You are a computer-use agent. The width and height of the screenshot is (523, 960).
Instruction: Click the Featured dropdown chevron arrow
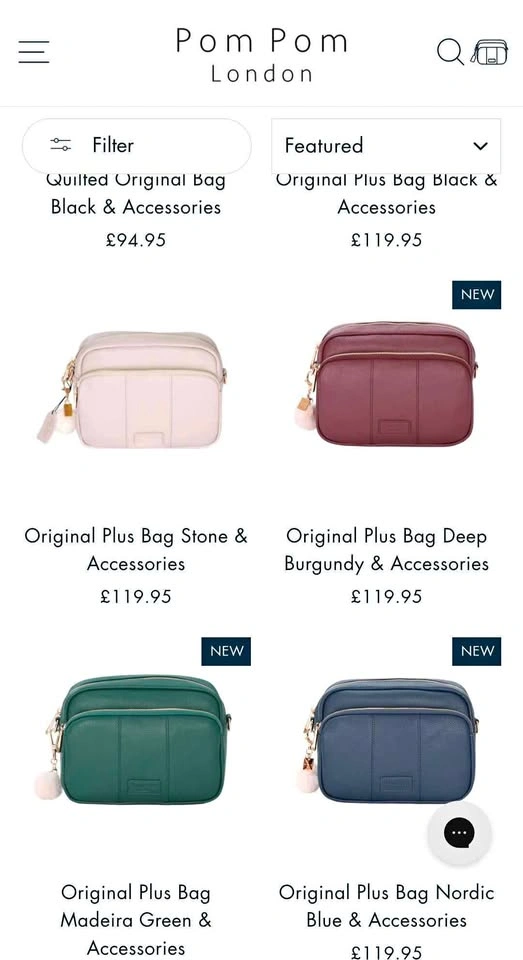[481, 146]
